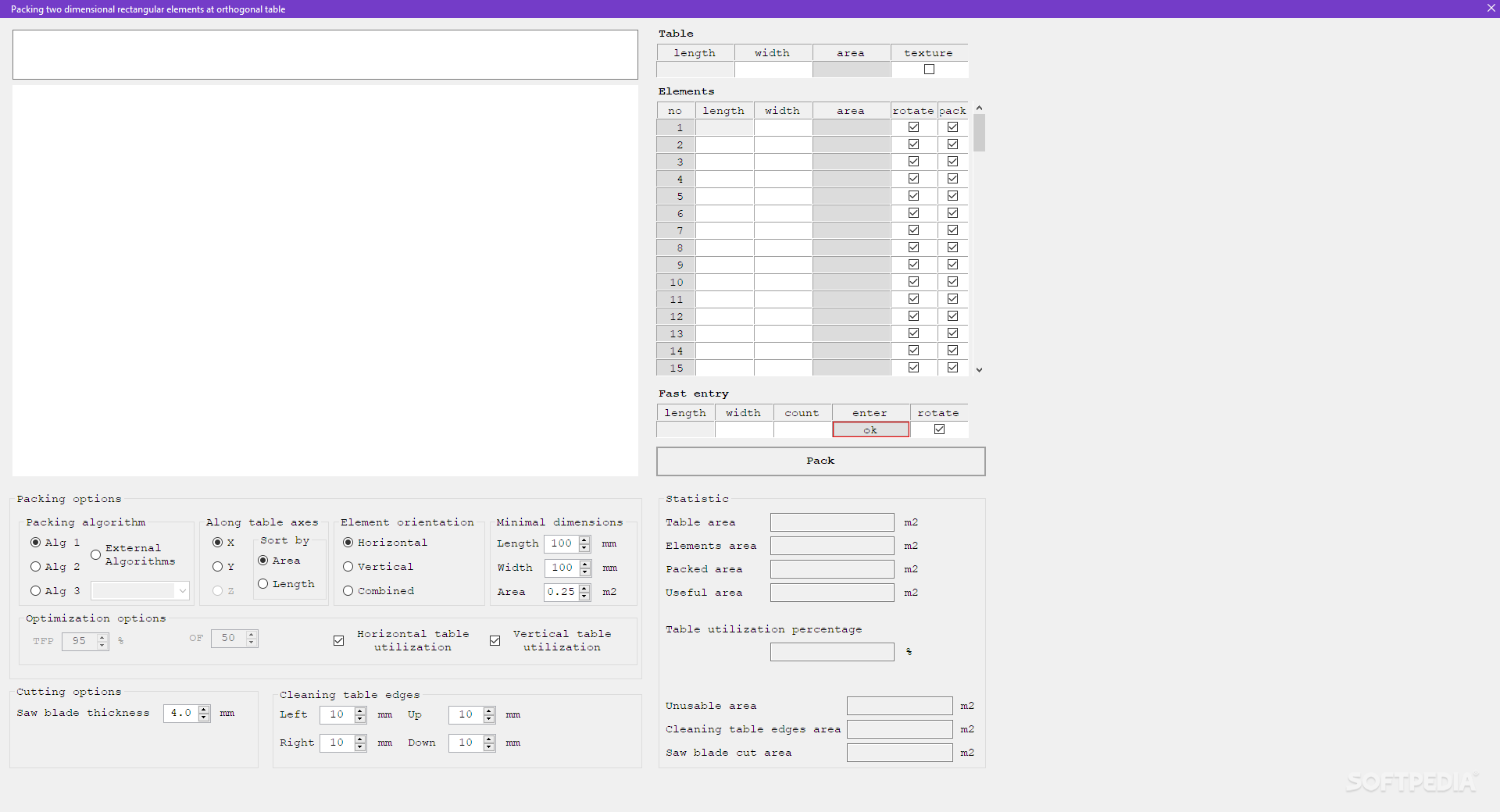
Task: Uncheck pack for element row 1
Action: [x=952, y=127]
